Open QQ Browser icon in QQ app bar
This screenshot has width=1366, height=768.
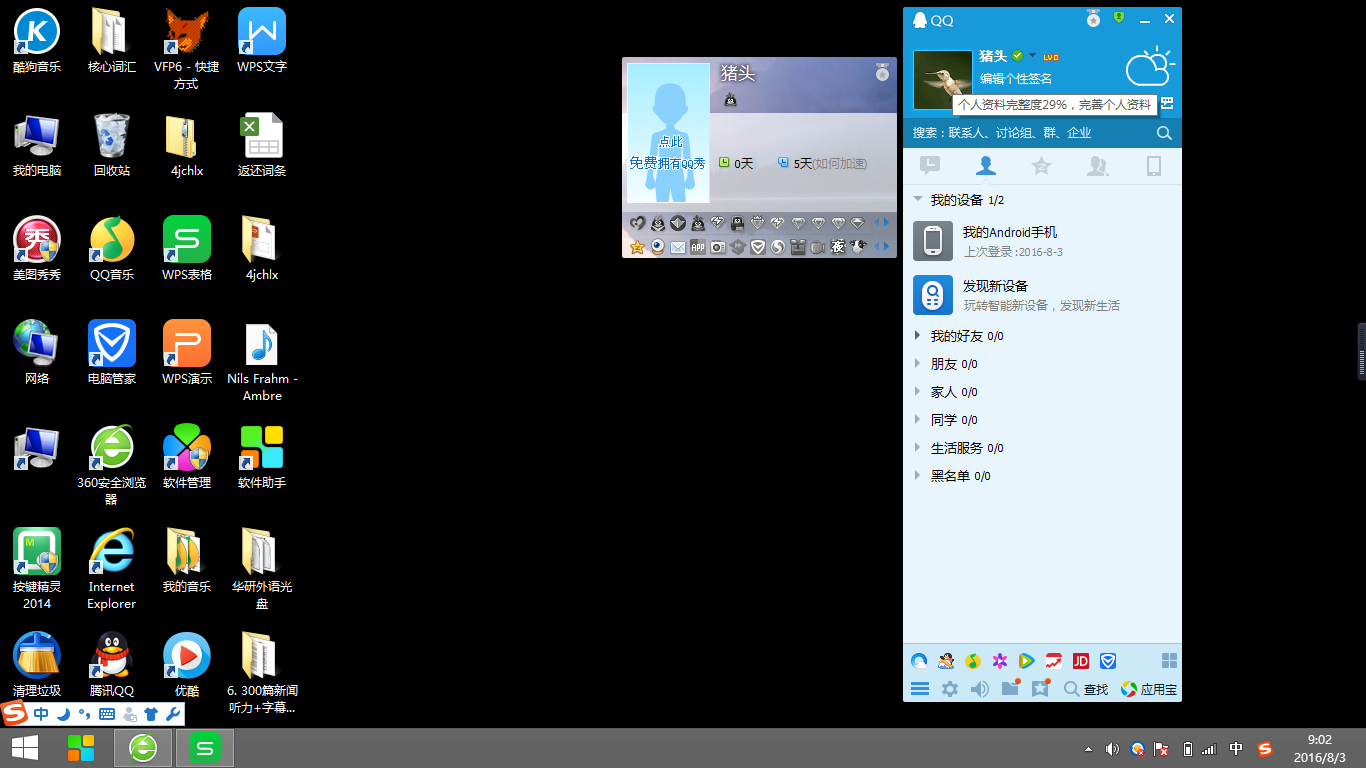[919, 661]
